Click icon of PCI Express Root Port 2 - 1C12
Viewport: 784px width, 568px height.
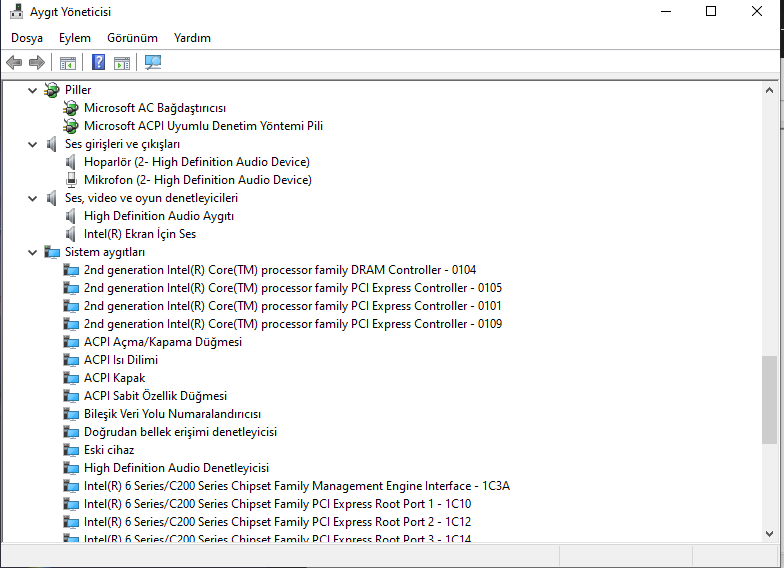click(71, 522)
